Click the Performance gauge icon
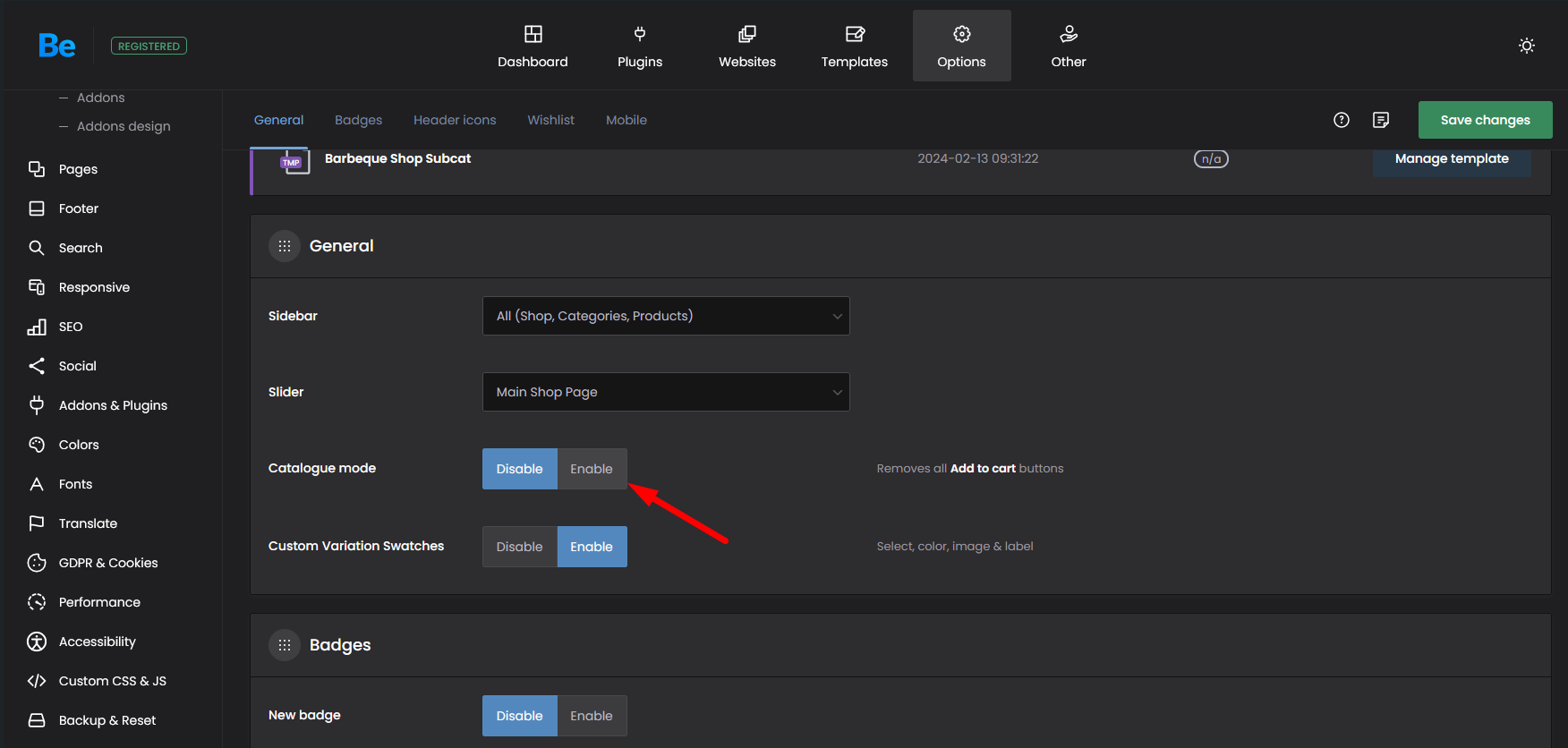 [x=37, y=602]
